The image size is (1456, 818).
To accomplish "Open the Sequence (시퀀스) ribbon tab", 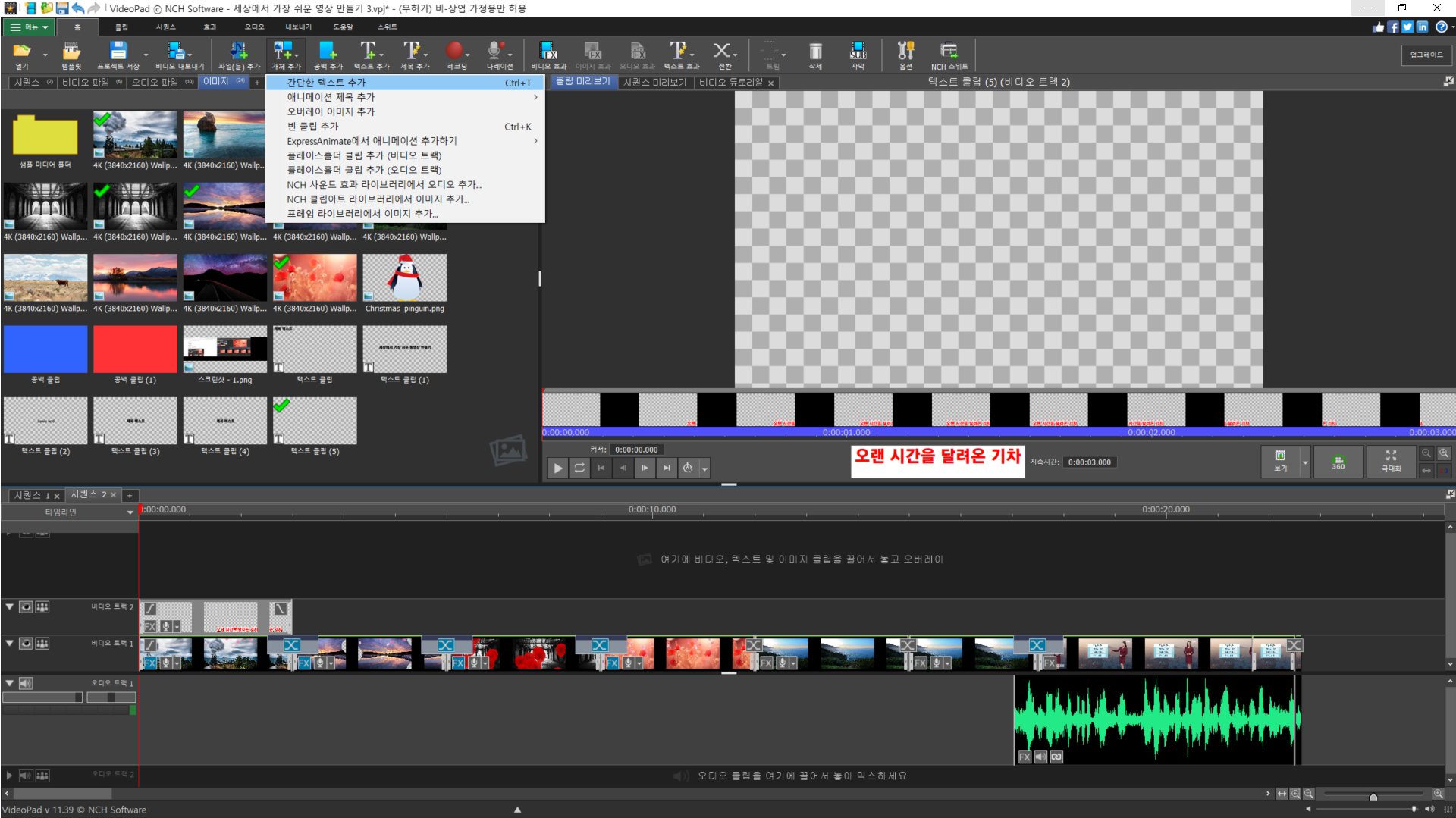I will click(166, 27).
